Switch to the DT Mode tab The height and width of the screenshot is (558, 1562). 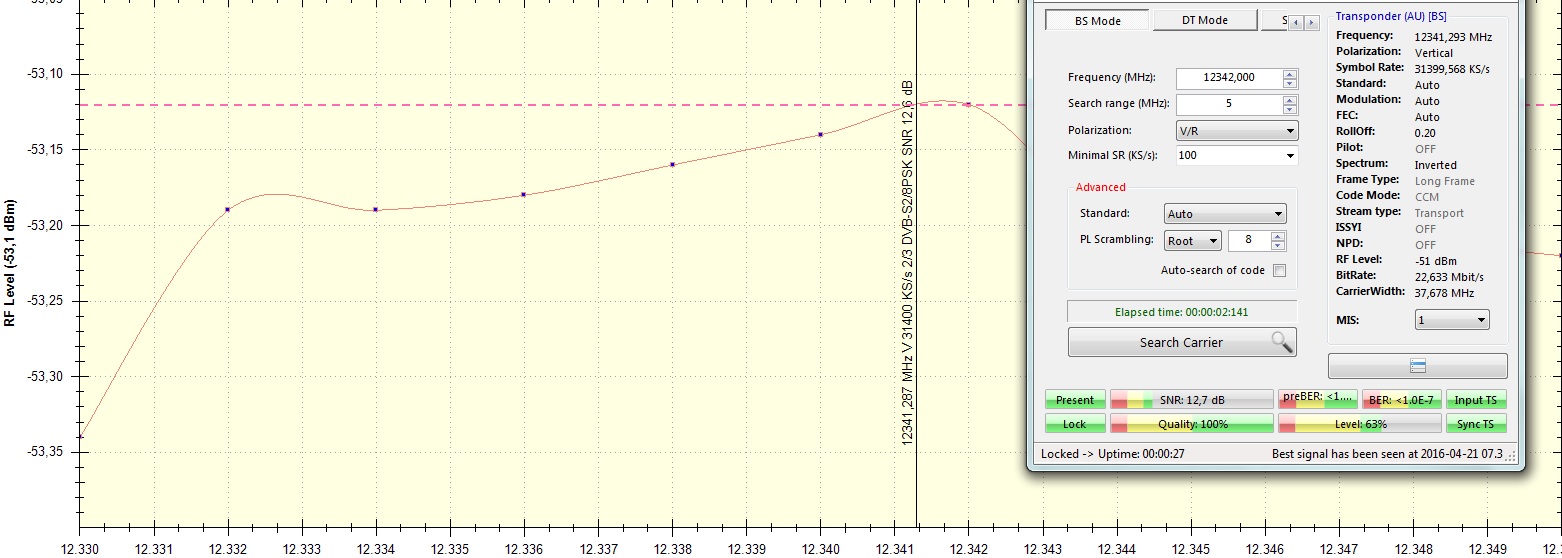pyautogui.click(x=1204, y=20)
